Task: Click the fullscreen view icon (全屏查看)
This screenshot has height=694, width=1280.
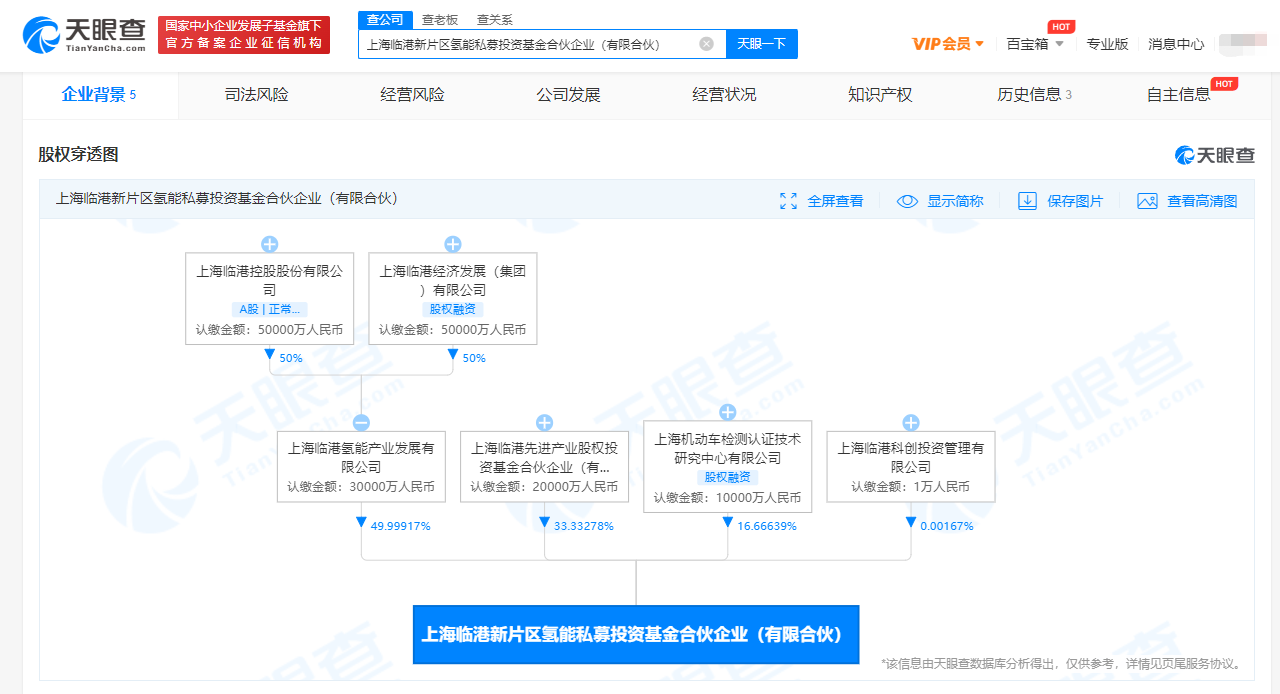Action: click(x=788, y=201)
